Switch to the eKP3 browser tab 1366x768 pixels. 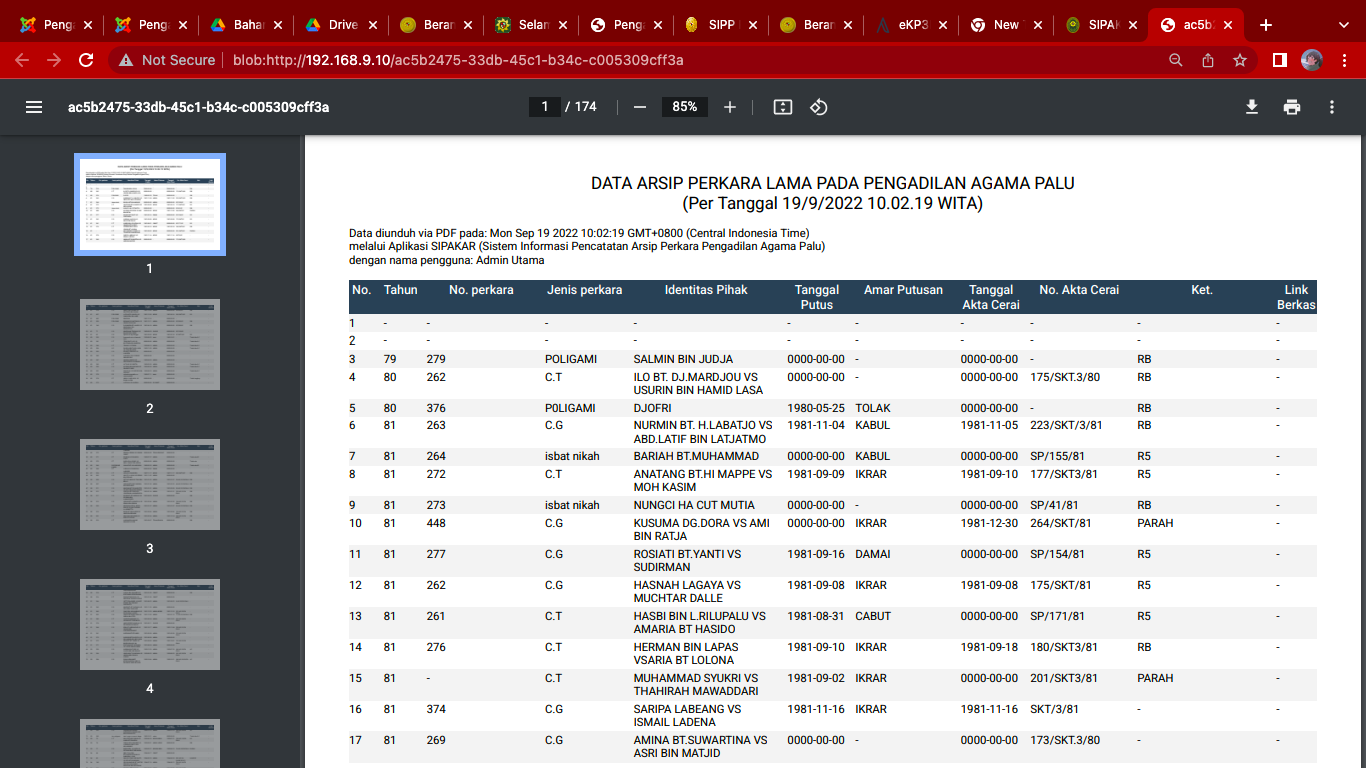pyautogui.click(x=907, y=25)
